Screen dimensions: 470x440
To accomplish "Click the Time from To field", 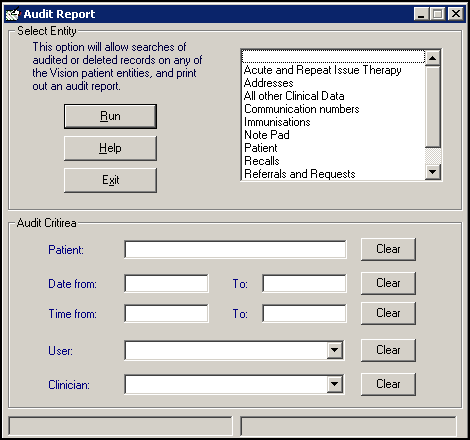I will tap(304, 313).
